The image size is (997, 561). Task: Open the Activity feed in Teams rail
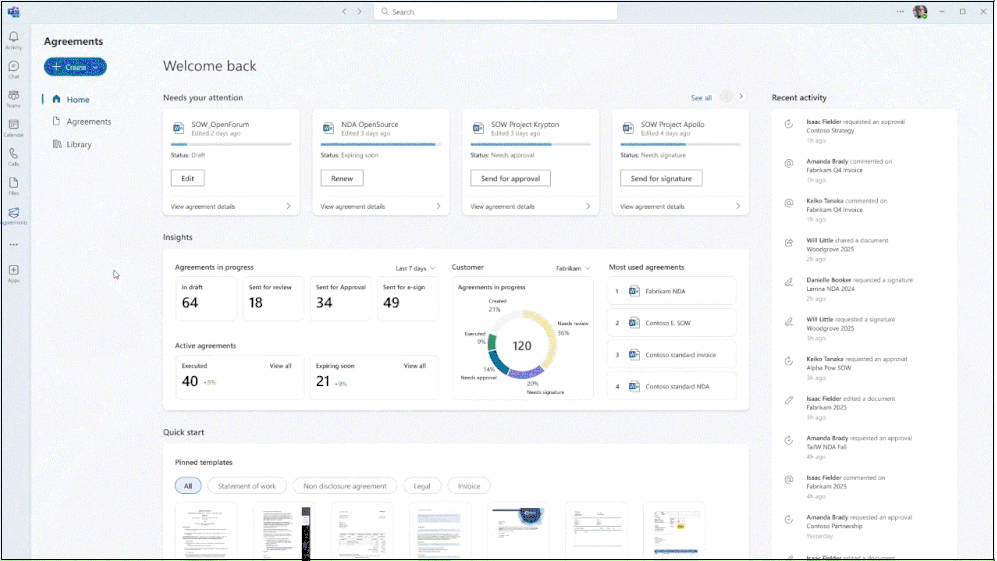click(13, 40)
